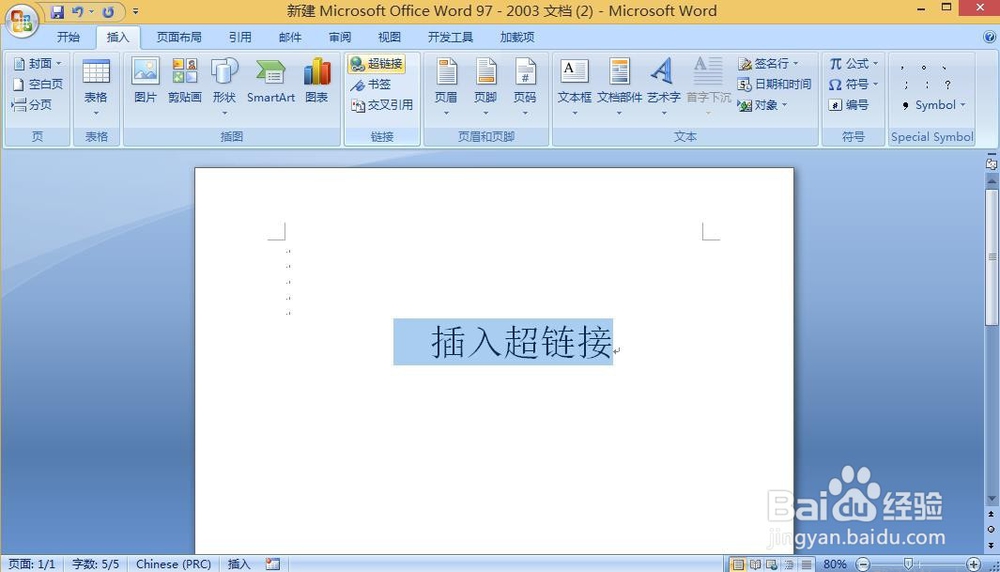Open the Office button menu
The image size is (1000, 572).
[x=21, y=20]
